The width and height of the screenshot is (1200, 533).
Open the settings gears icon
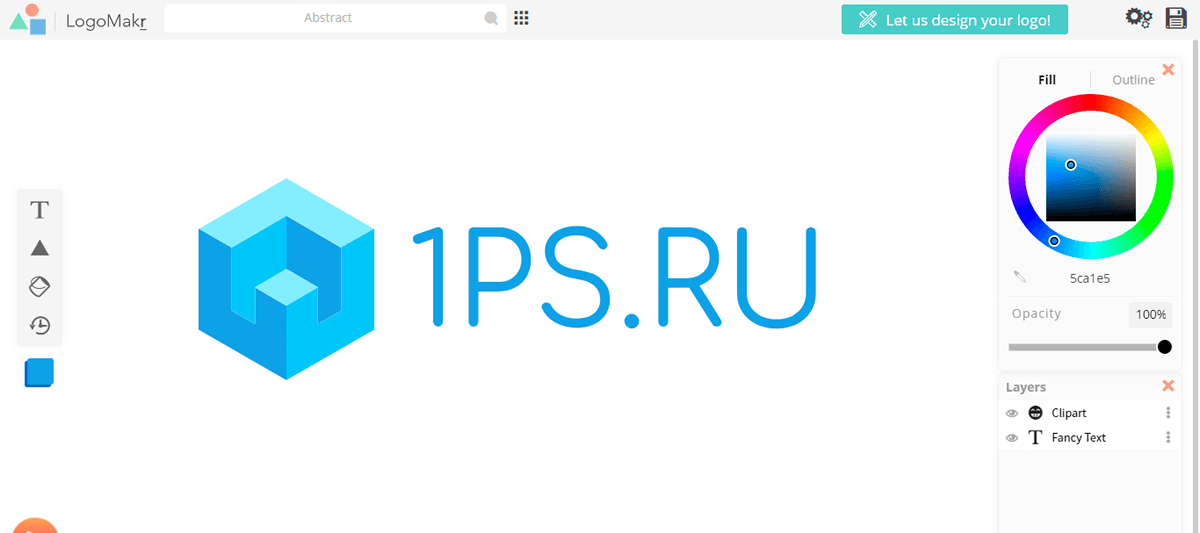(x=1139, y=18)
